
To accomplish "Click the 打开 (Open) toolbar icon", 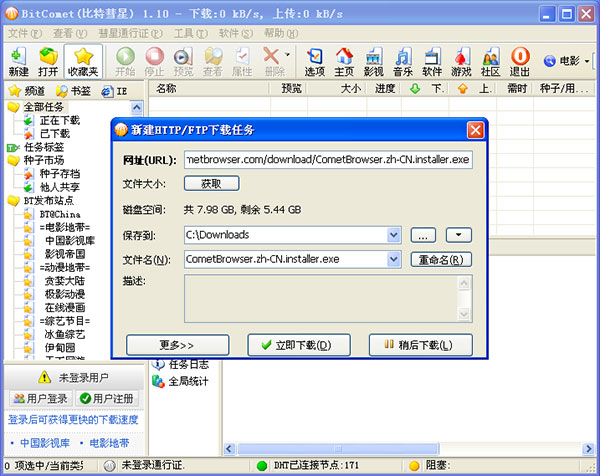I will click(x=48, y=62).
